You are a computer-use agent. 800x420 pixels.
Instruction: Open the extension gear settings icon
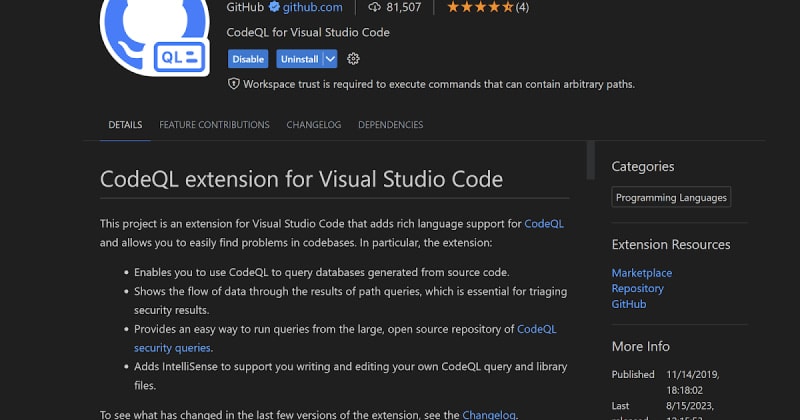point(353,59)
